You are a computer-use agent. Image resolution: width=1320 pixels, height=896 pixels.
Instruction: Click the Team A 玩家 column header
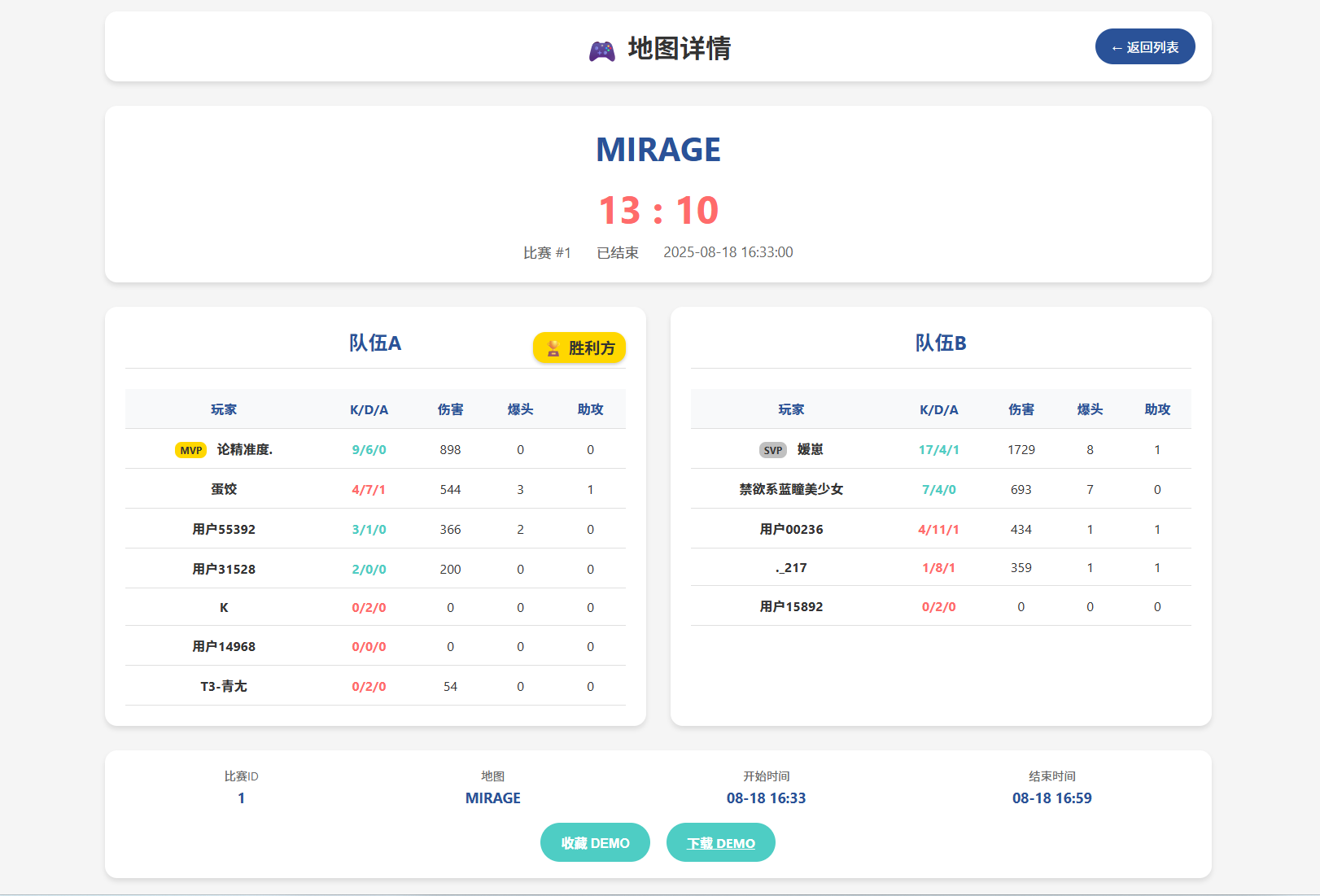coord(224,409)
